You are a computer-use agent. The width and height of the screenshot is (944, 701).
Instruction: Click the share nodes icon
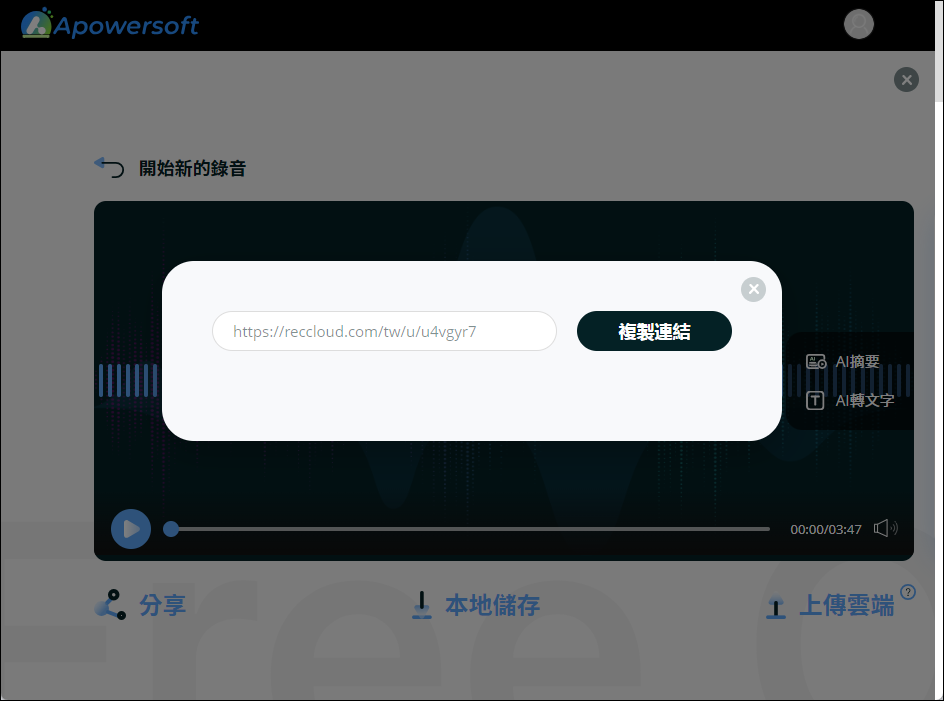point(111,605)
